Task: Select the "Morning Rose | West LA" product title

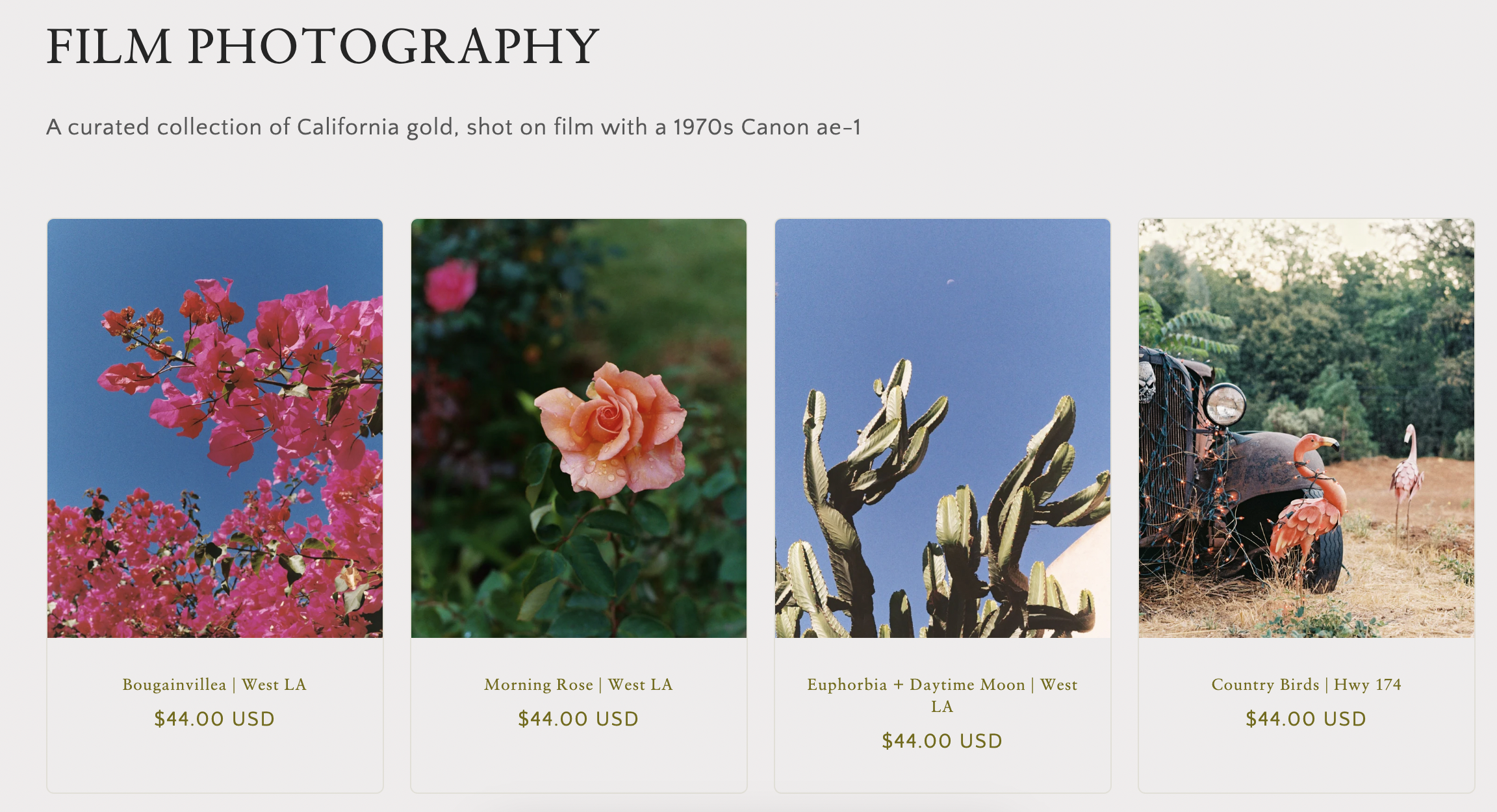Action: click(x=578, y=685)
